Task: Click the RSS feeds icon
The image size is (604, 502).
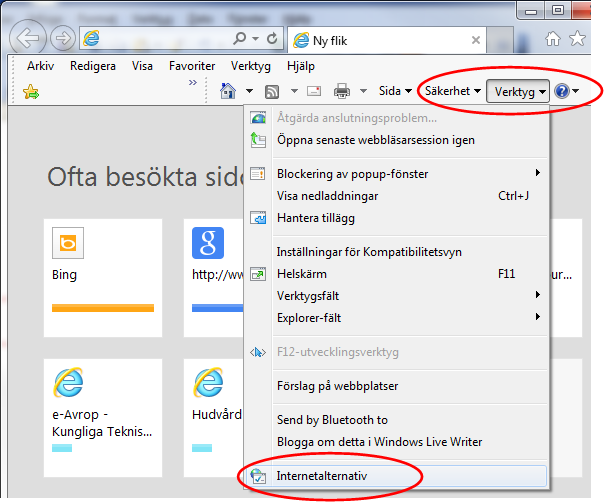Action: click(272, 91)
